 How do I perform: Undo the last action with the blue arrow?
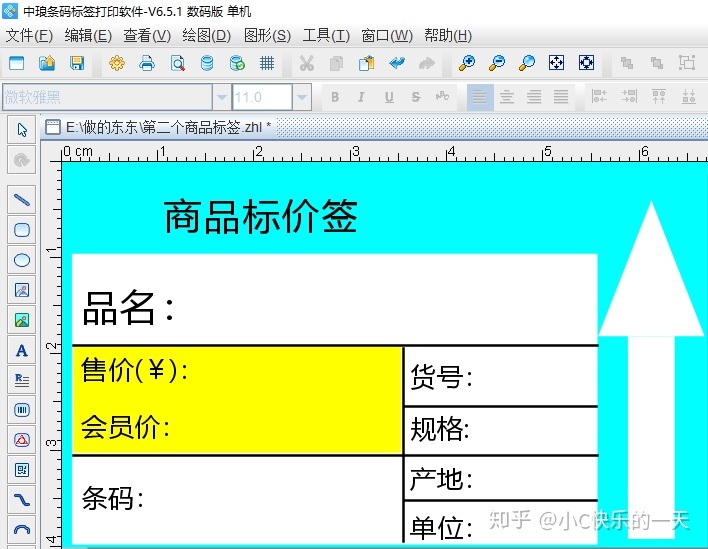(x=397, y=63)
